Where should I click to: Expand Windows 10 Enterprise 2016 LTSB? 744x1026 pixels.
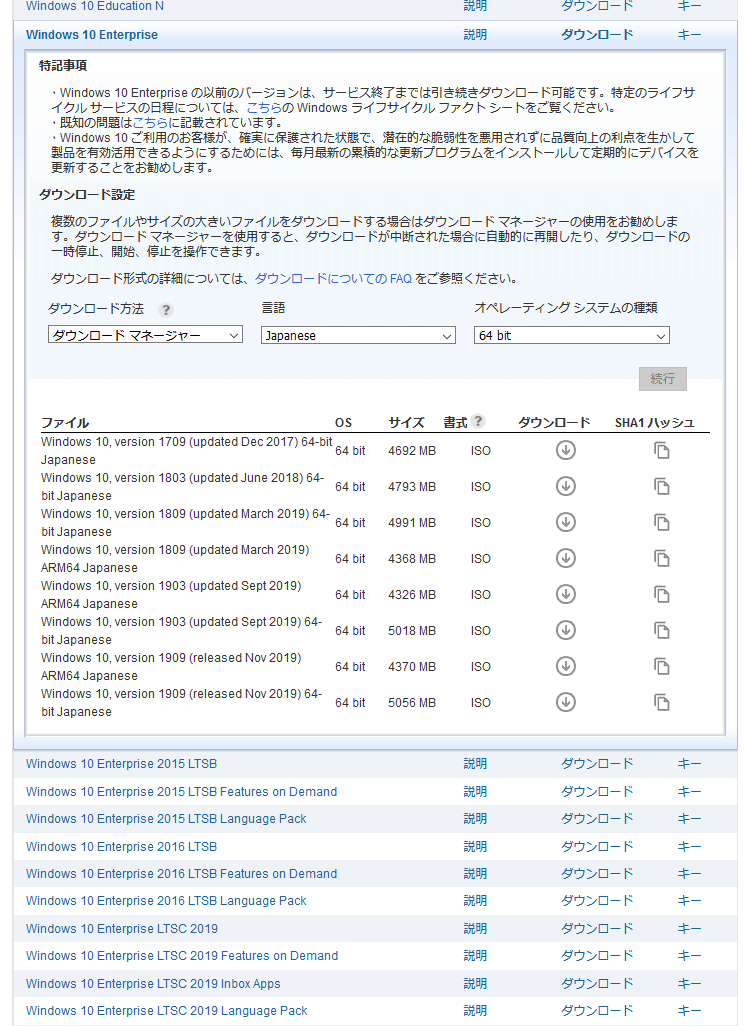121,847
